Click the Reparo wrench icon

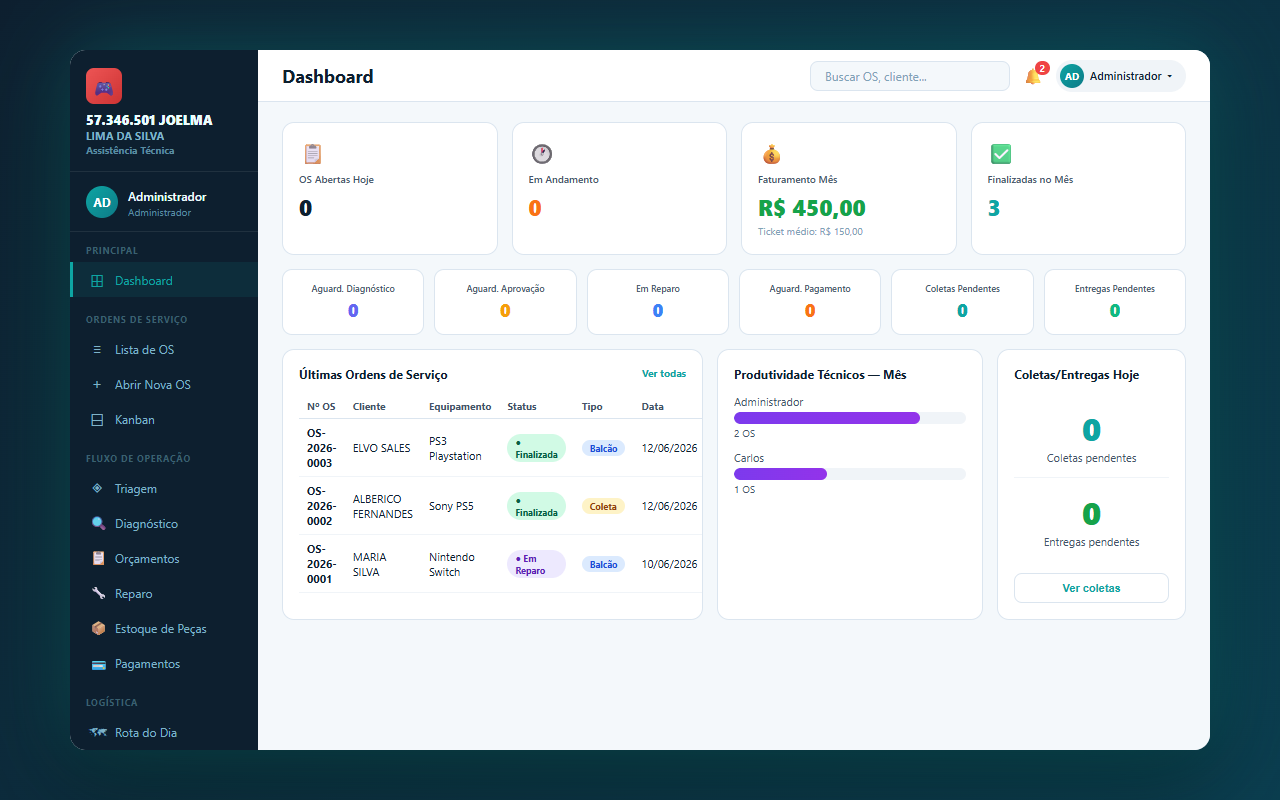pyautogui.click(x=98, y=594)
